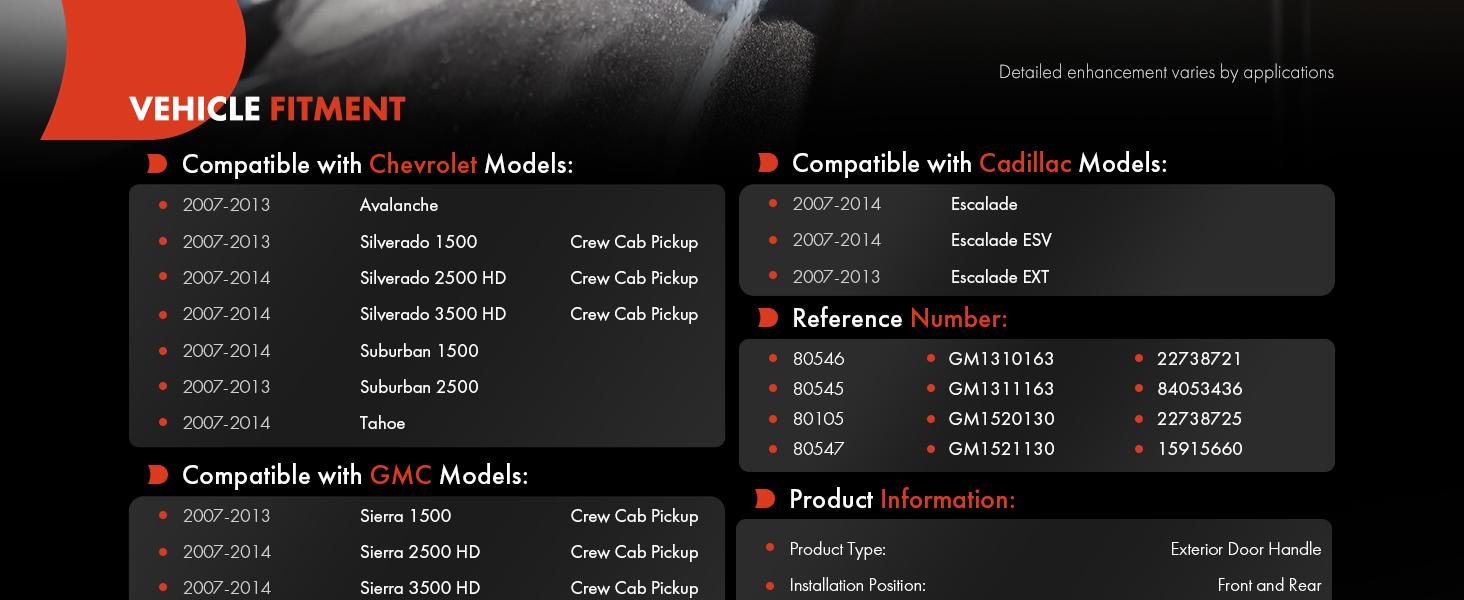The height and width of the screenshot is (600, 1464).
Task: Click the red marker next to Reference Number
Action: [767, 318]
